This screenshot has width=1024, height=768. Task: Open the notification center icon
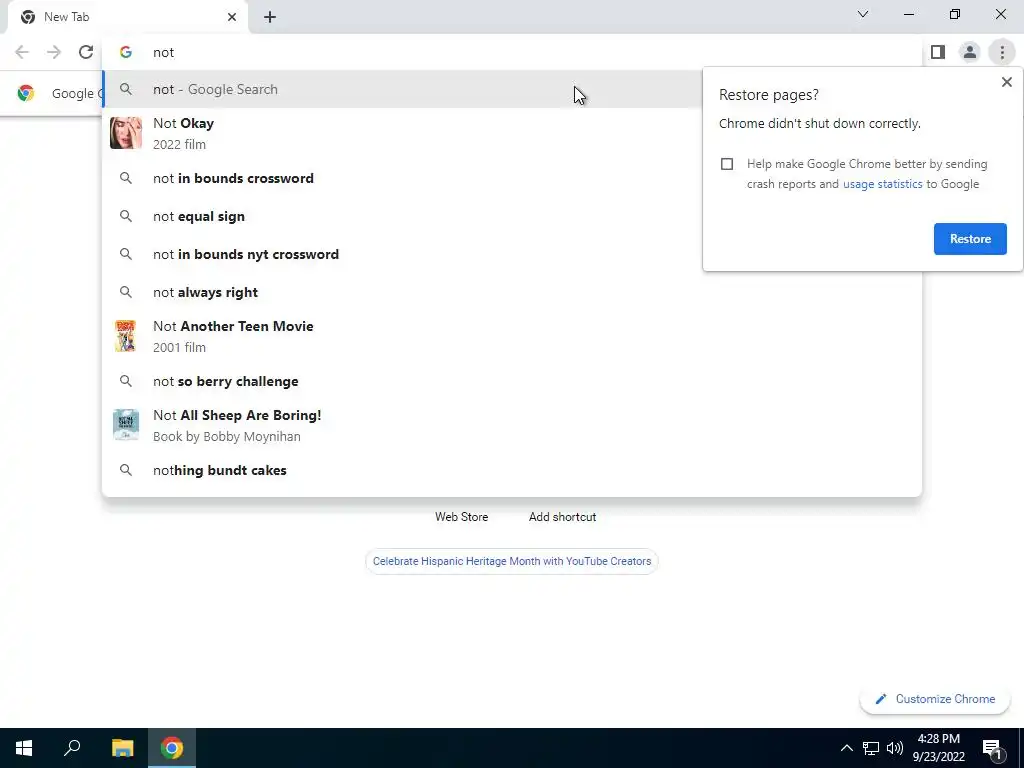coord(992,748)
